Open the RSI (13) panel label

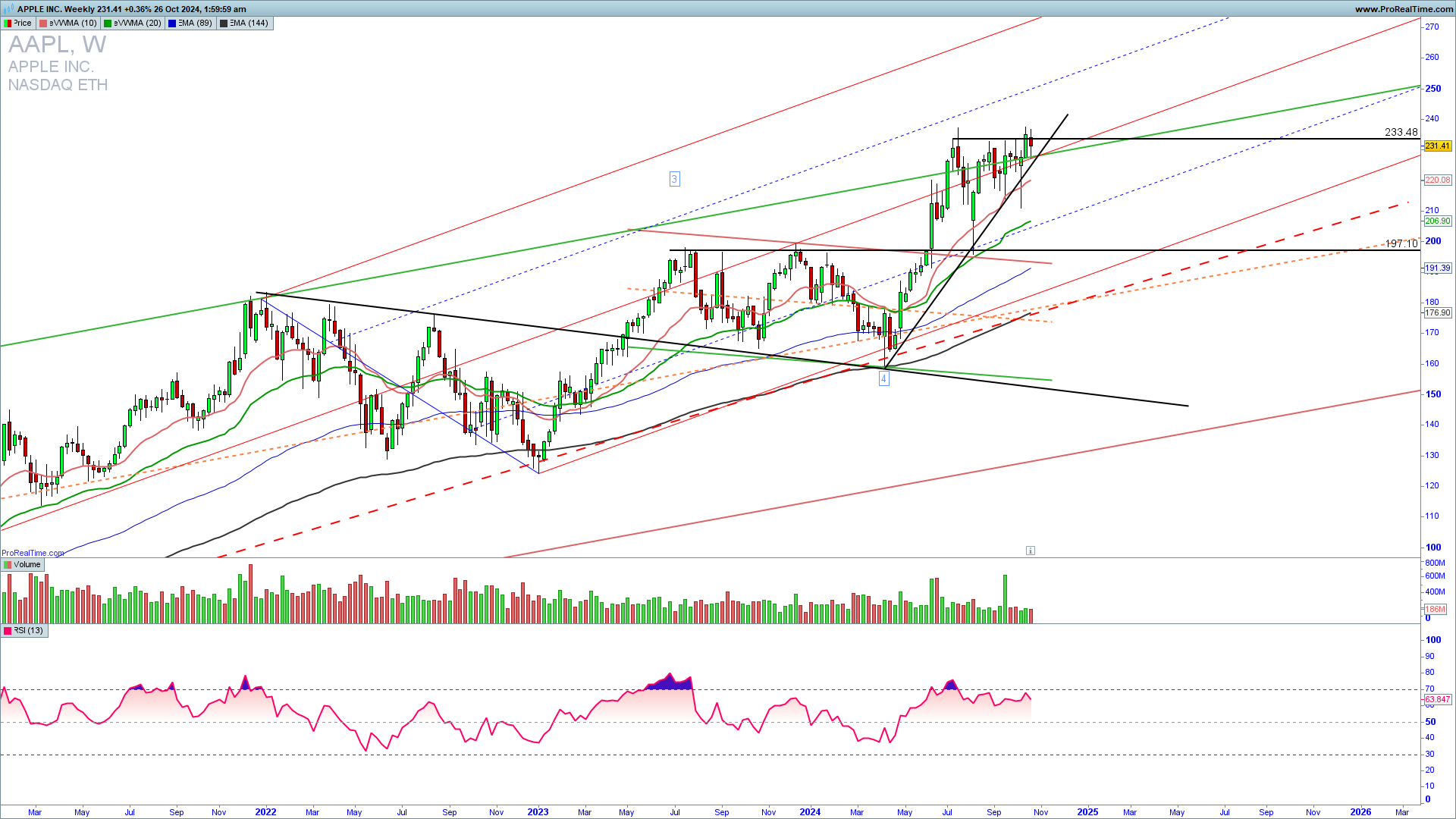pyautogui.click(x=24, y=631)
